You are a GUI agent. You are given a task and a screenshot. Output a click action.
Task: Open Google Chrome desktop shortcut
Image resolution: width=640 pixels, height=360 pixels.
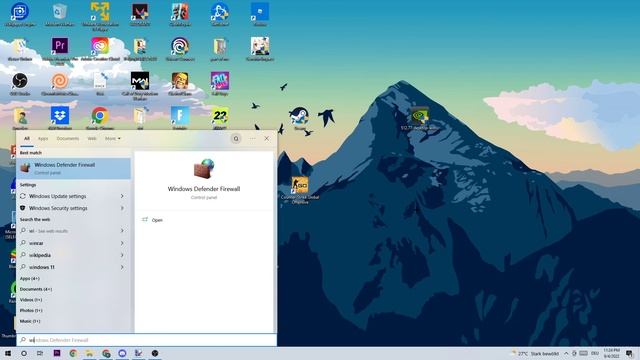tap(100, 116)
